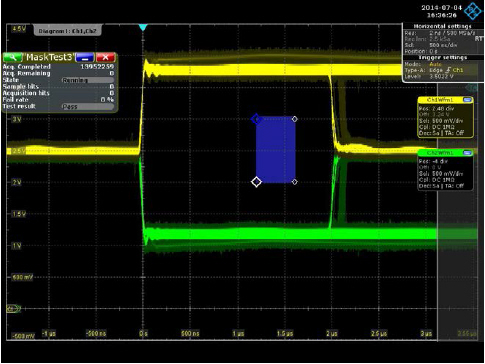Open the Diagram1: Ch1,Ch2 tab
Screen dimensions: 485x364
[x=68, y=31]
